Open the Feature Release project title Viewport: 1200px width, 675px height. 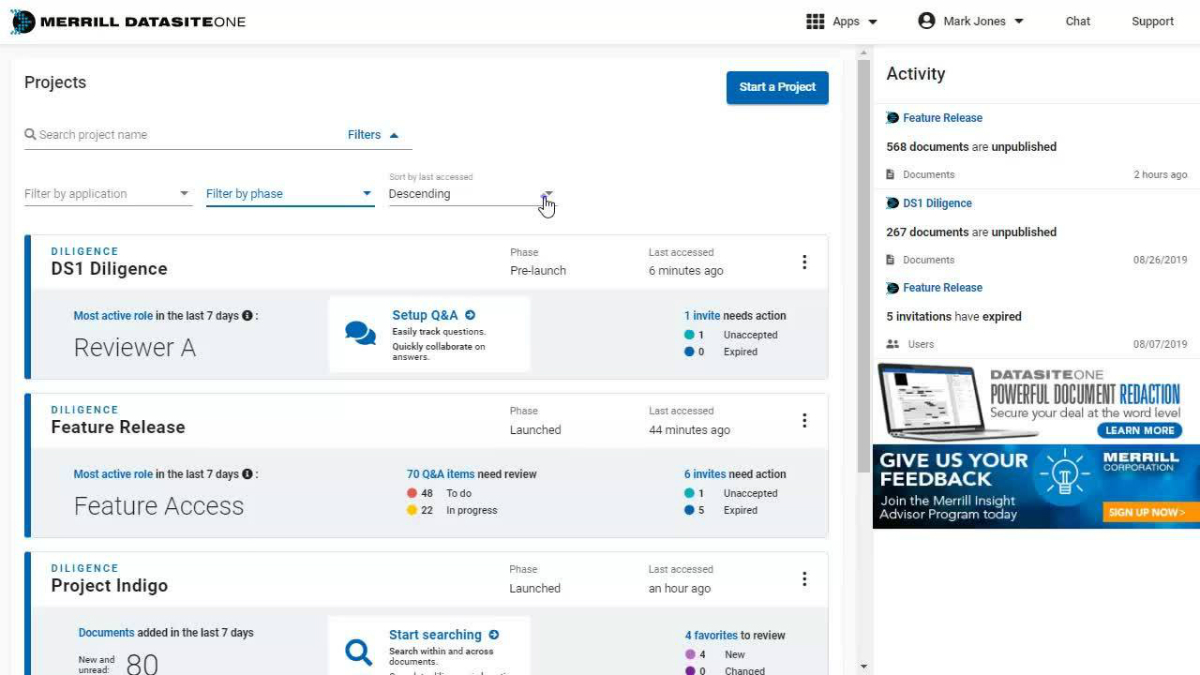[x=118, y=427]
